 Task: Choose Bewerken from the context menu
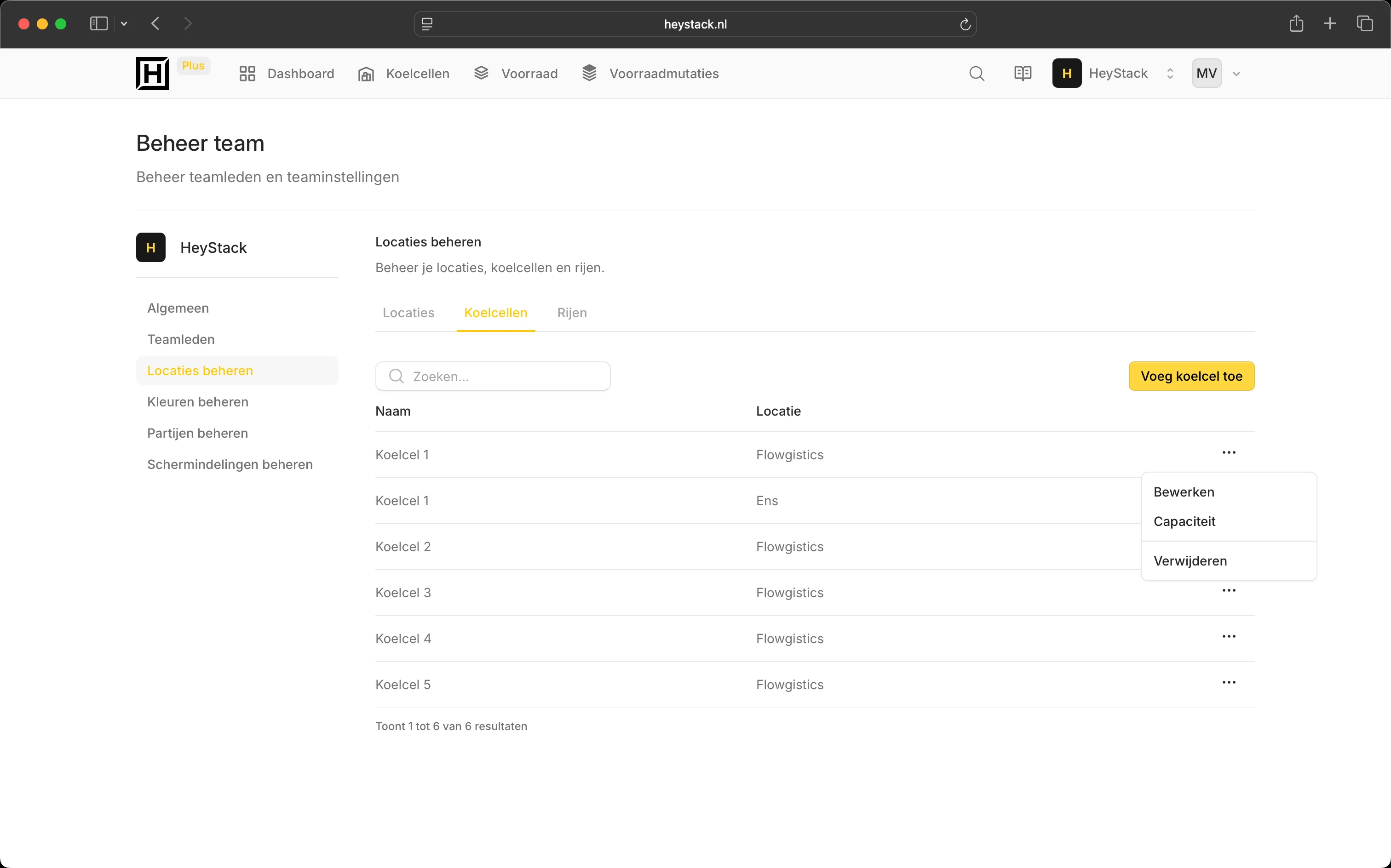1229,492
